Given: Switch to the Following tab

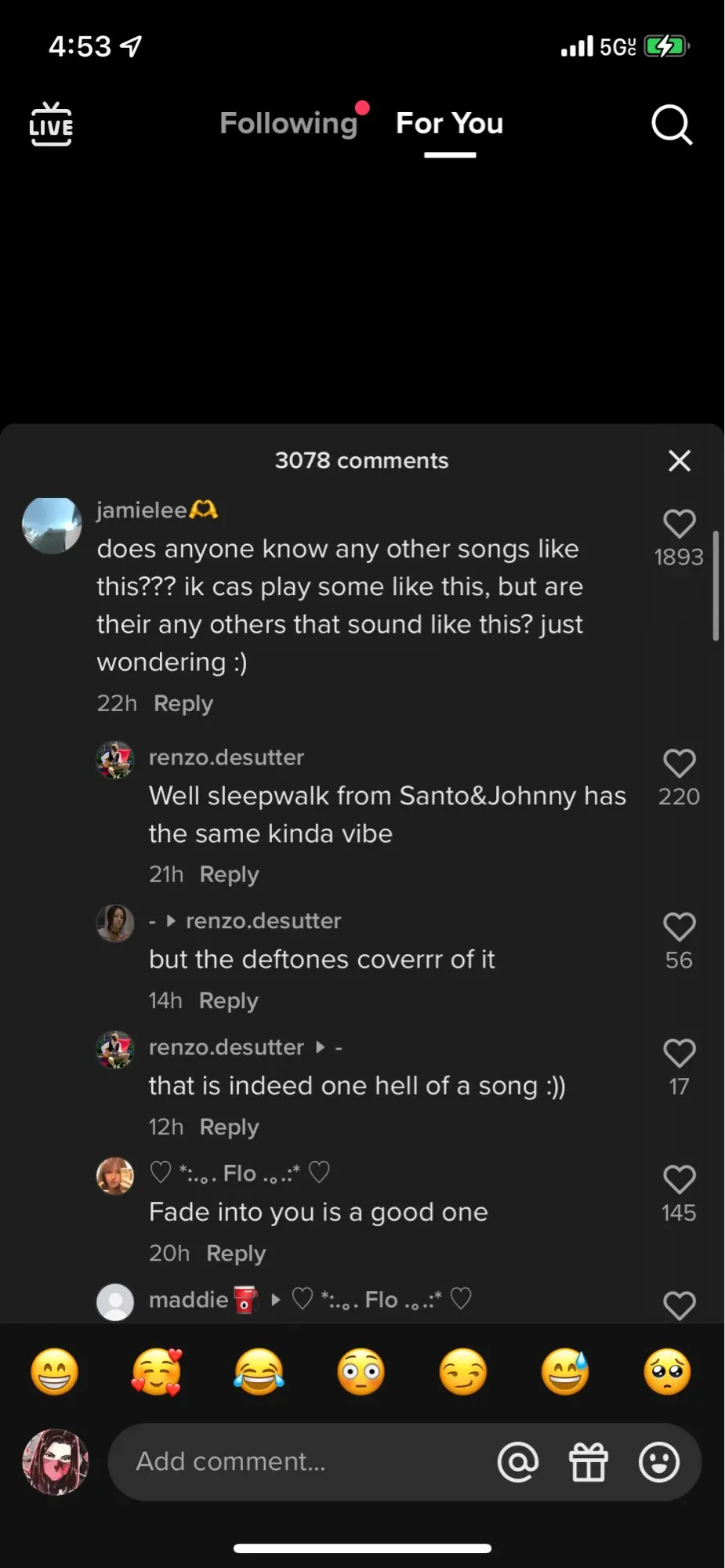Looking at the screenshot, I should click(x=288, y=123).
